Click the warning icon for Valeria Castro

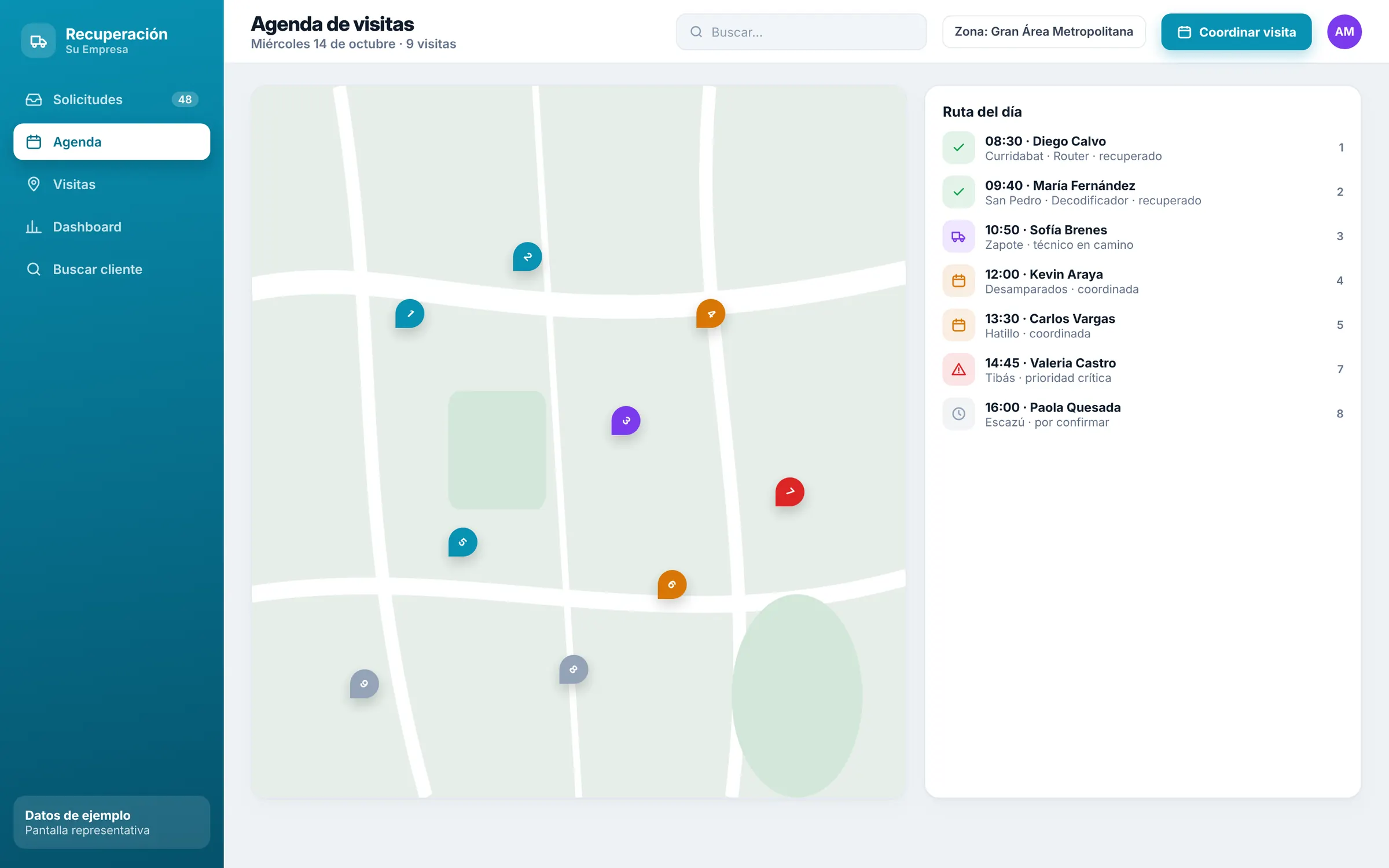tap(958, 370)
